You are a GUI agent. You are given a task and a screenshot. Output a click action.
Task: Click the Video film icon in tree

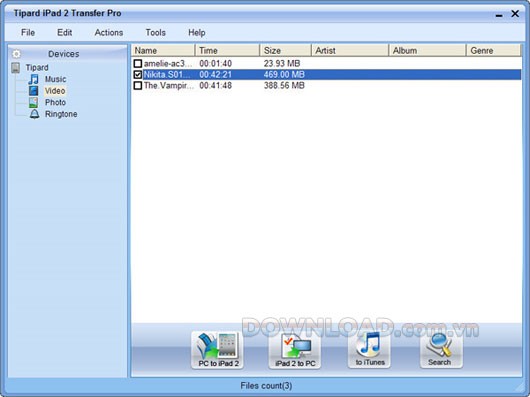click(33, 91)
